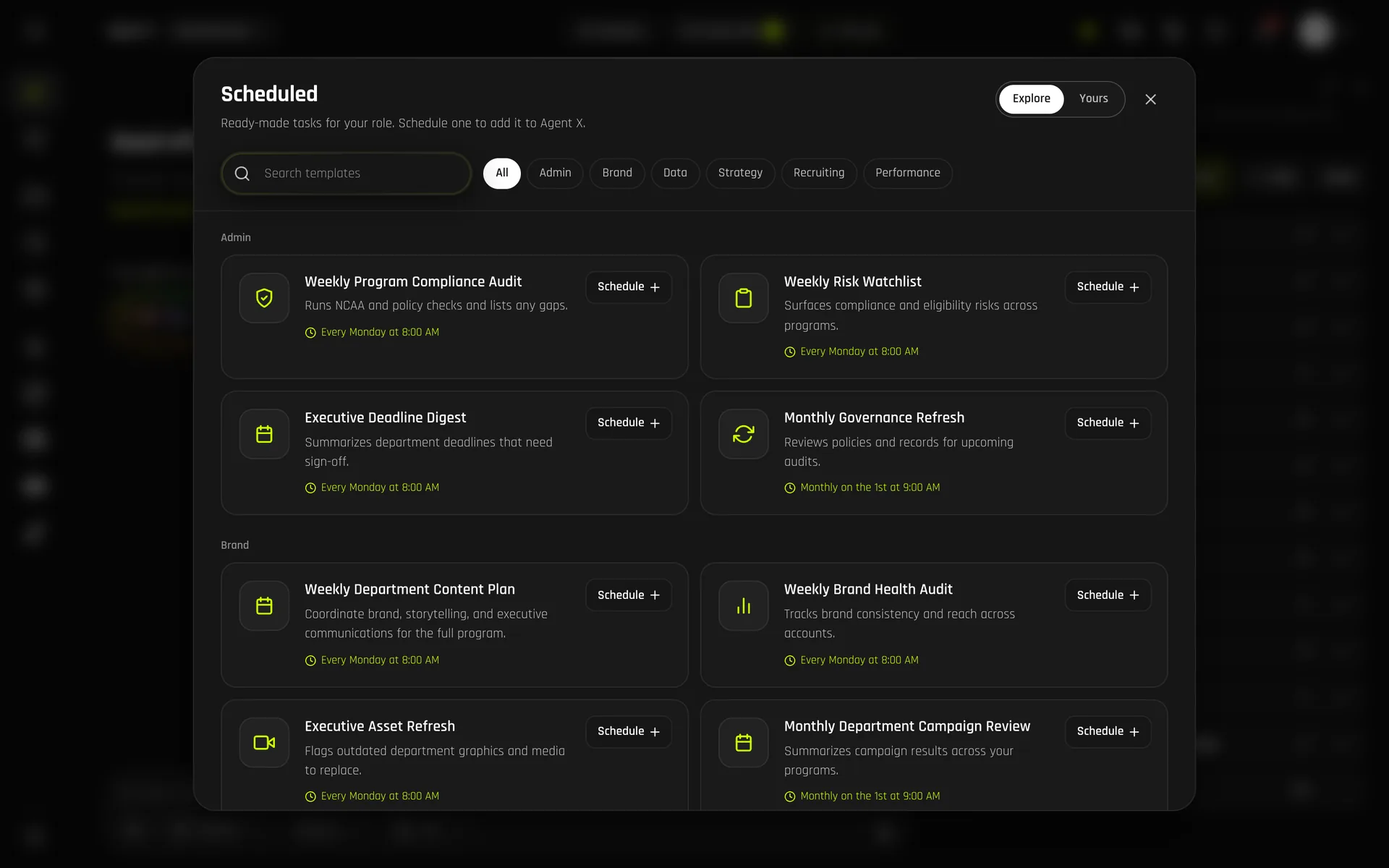1389x868 pixels.
Task: Schedule the Weekly Risk Watchlist
Action: pyautogui.click(x=1108, y=287)
